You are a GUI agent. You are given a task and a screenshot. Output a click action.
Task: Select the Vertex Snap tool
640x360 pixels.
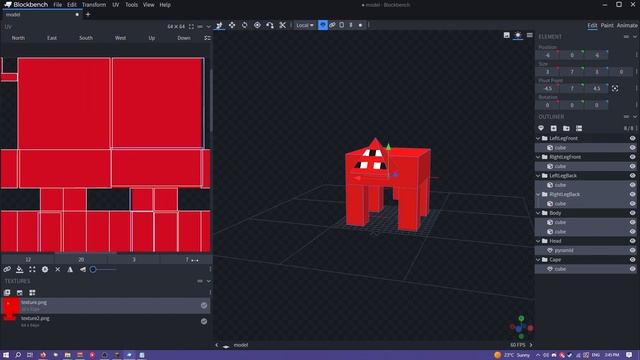point(270,25)
